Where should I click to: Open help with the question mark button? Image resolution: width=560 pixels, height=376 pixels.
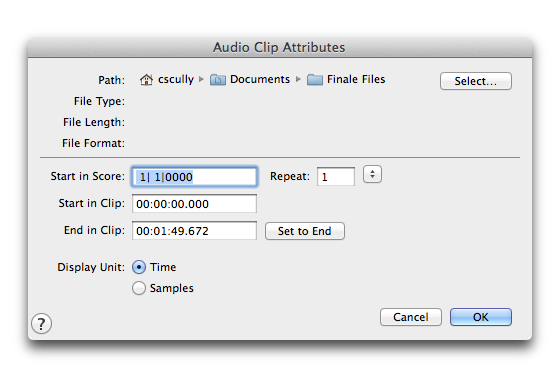point(41,324)
